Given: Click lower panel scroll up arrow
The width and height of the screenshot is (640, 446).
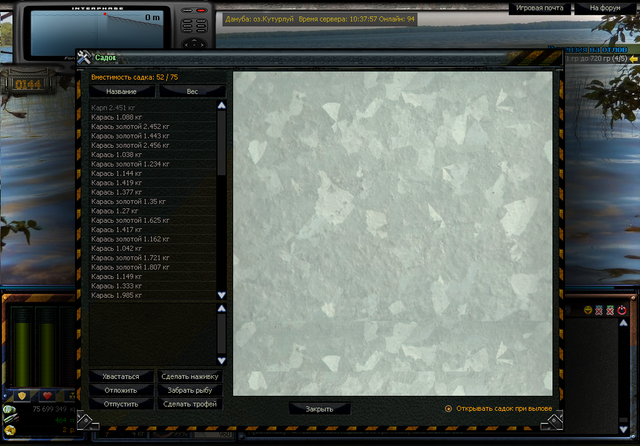Looking at the screenshot, I should click(222, 308).
